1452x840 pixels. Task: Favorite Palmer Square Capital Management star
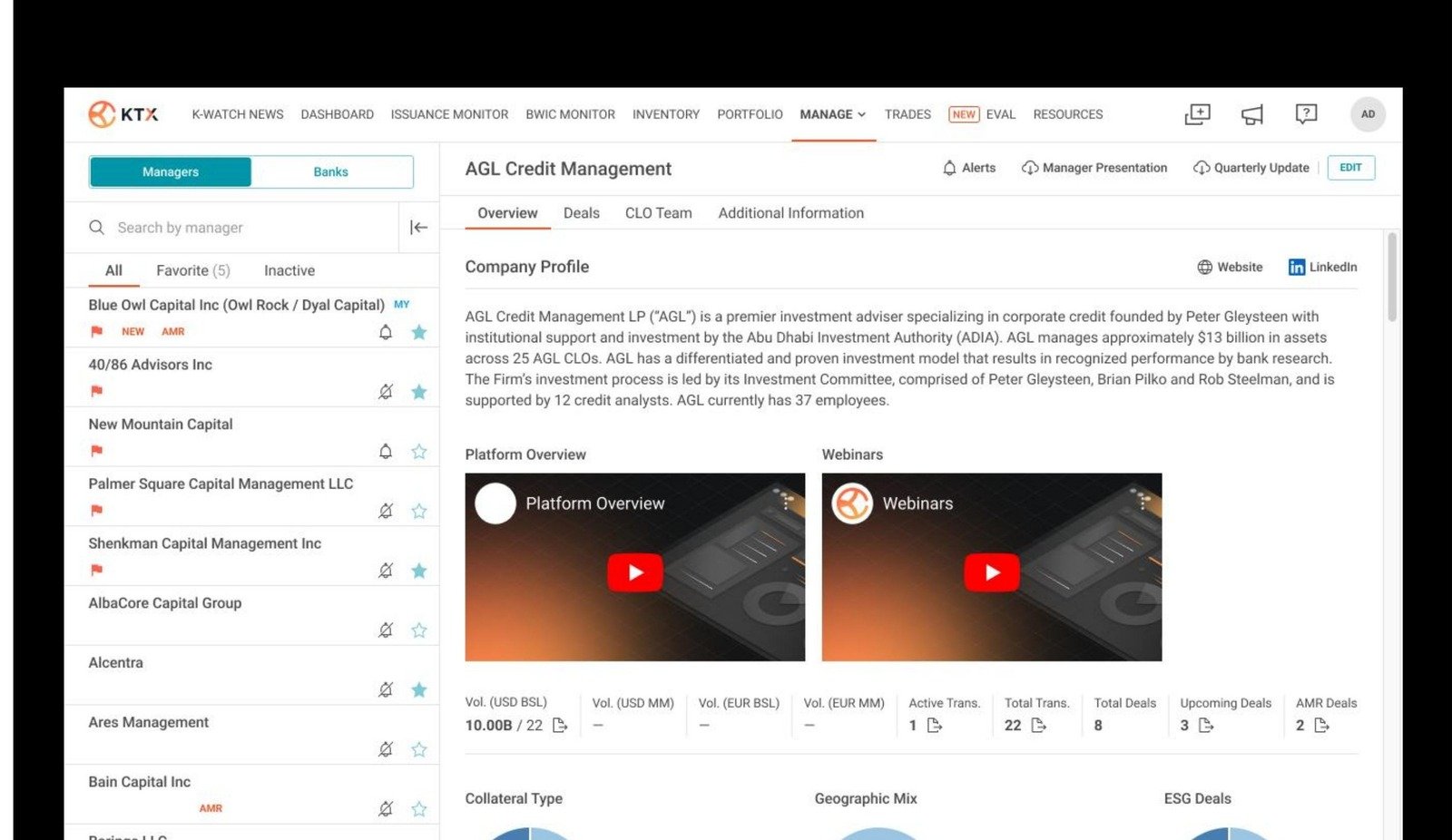418,511
